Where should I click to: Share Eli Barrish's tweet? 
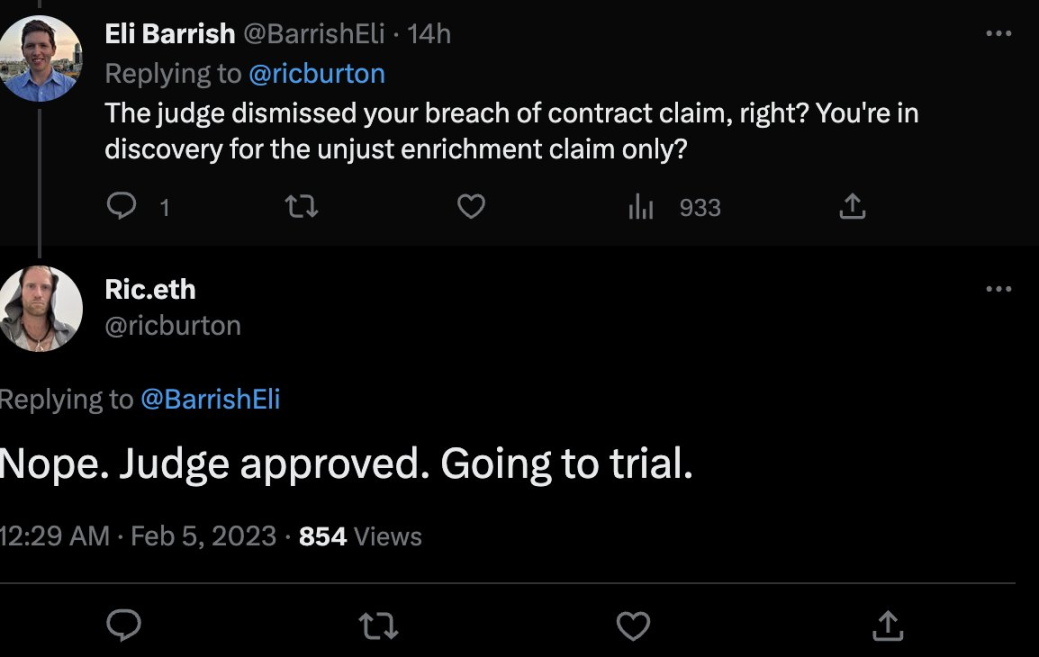(x=851, y=206)
